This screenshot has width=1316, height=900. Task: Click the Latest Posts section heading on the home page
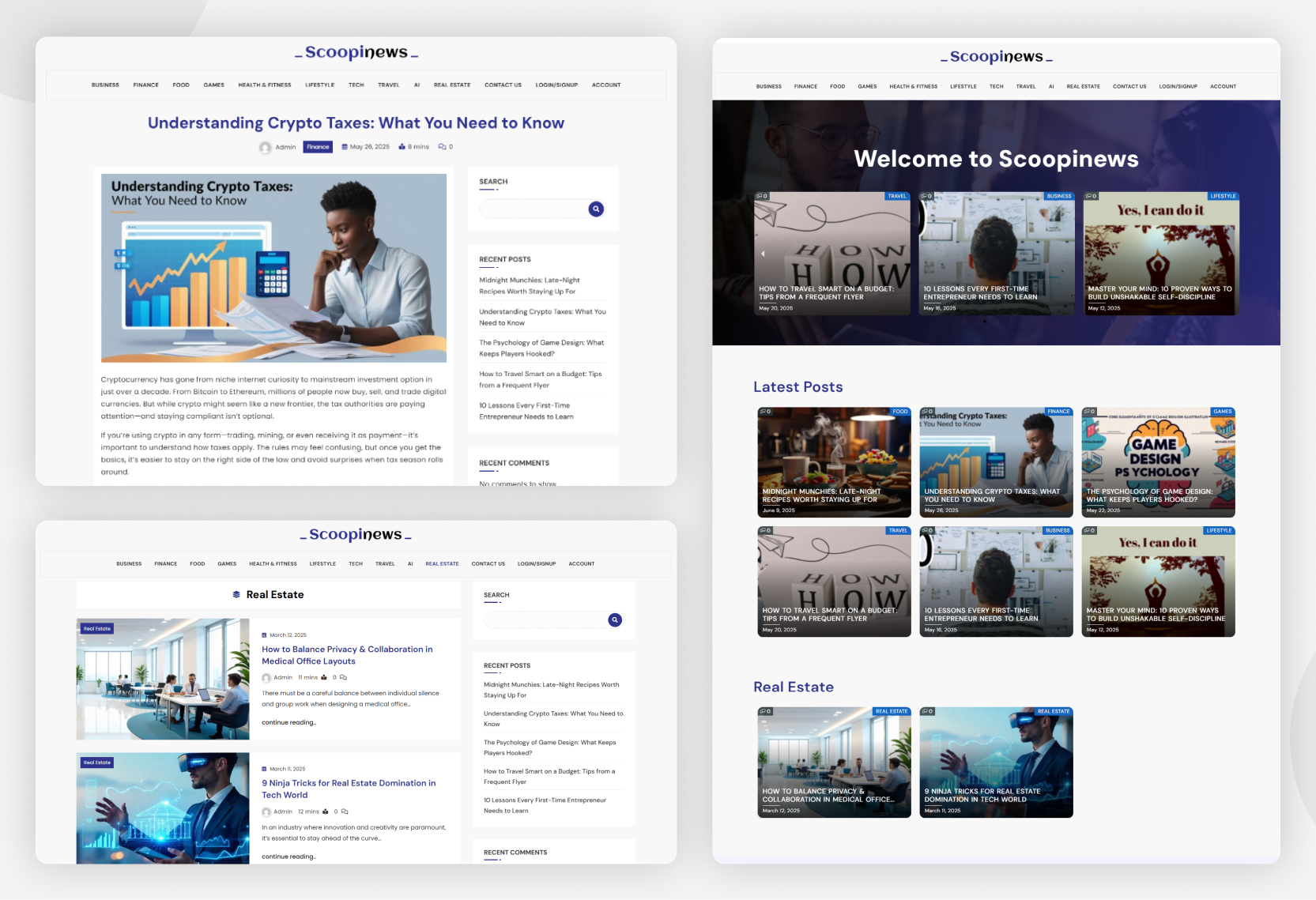798,387
